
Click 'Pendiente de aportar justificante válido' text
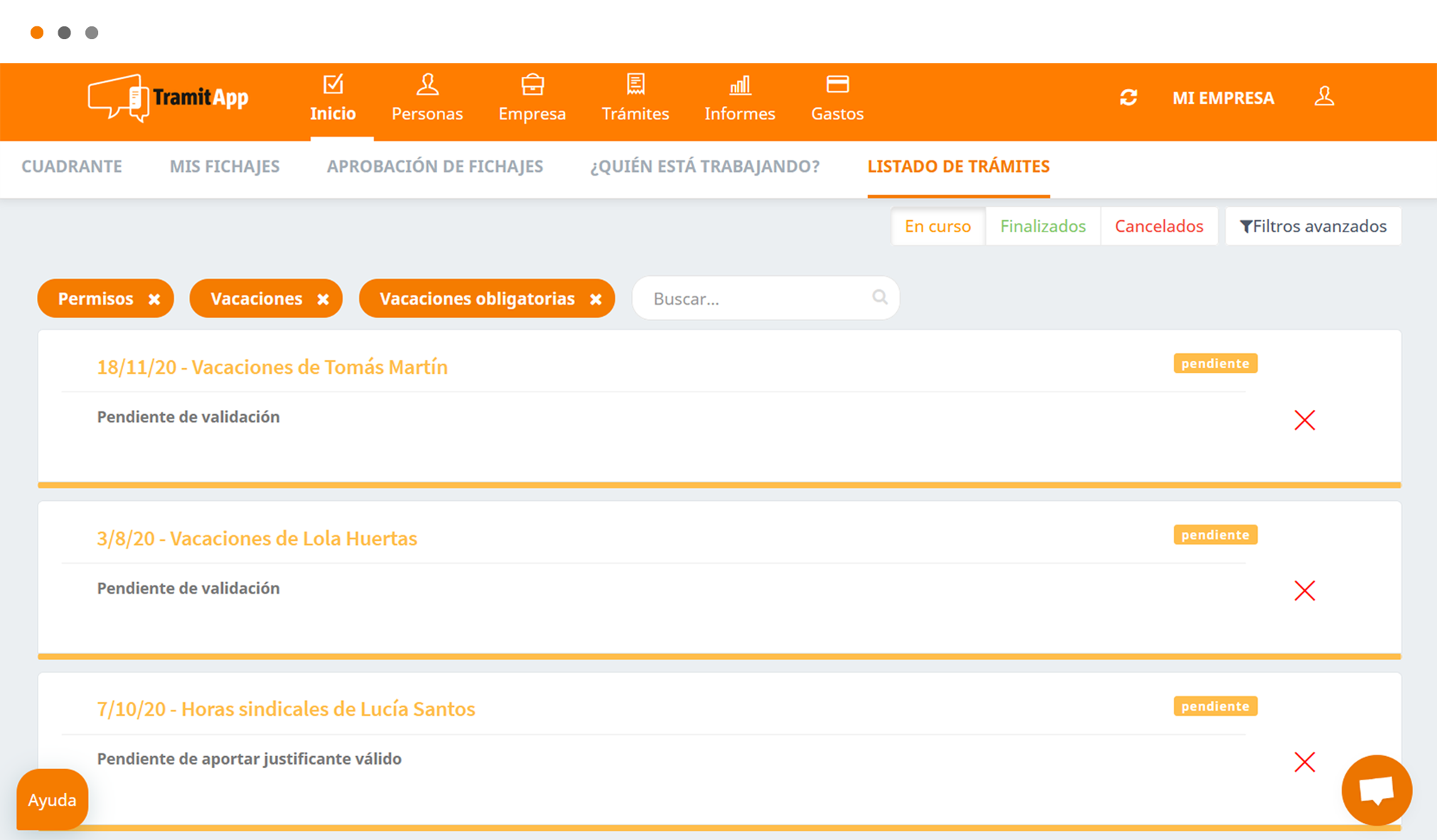pos(249,758)
